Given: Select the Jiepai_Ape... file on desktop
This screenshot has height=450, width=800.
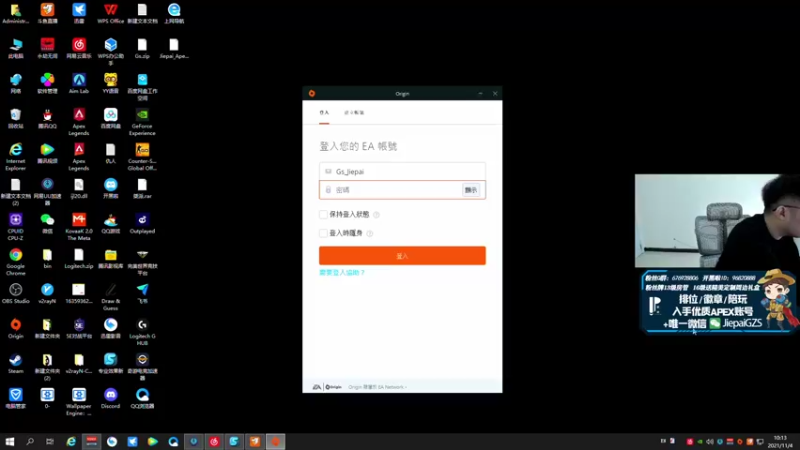Looking at the screenshot, I should [174, 49].
